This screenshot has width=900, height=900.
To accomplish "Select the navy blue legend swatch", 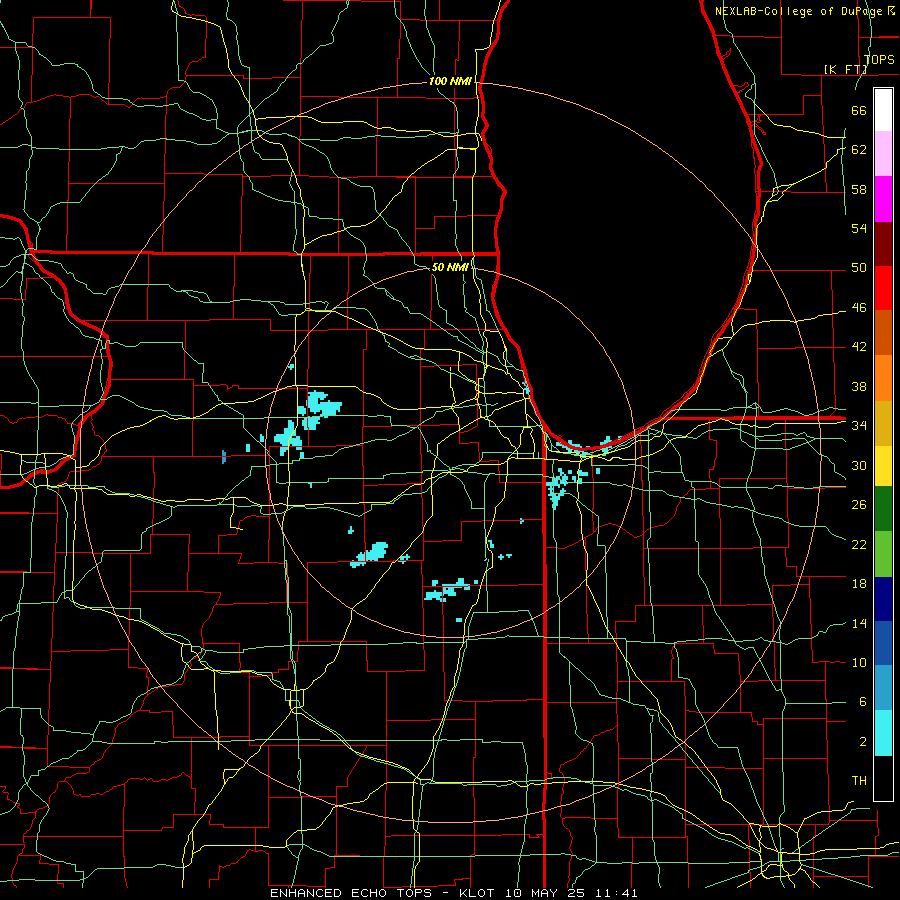I will pos(883,599).
